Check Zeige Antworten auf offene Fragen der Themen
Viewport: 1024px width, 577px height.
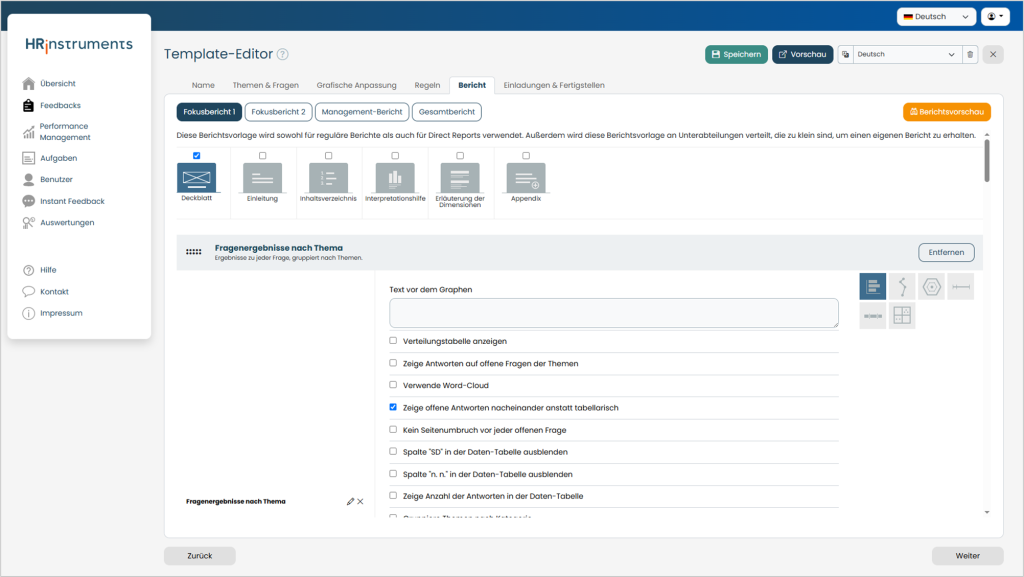[393, 363]
